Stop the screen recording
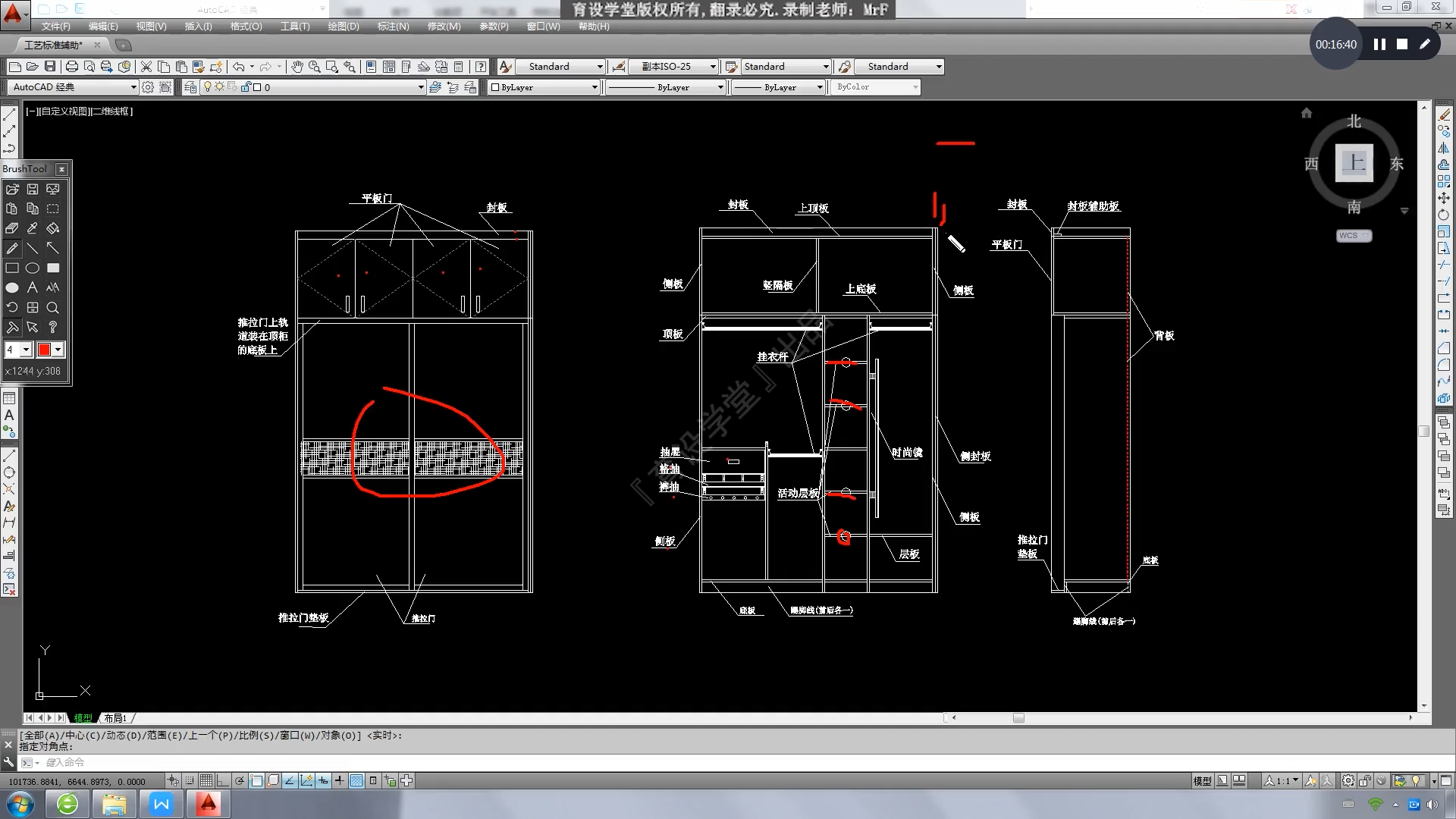This screenshot has height=819, width=1456. coord(1402,45)
